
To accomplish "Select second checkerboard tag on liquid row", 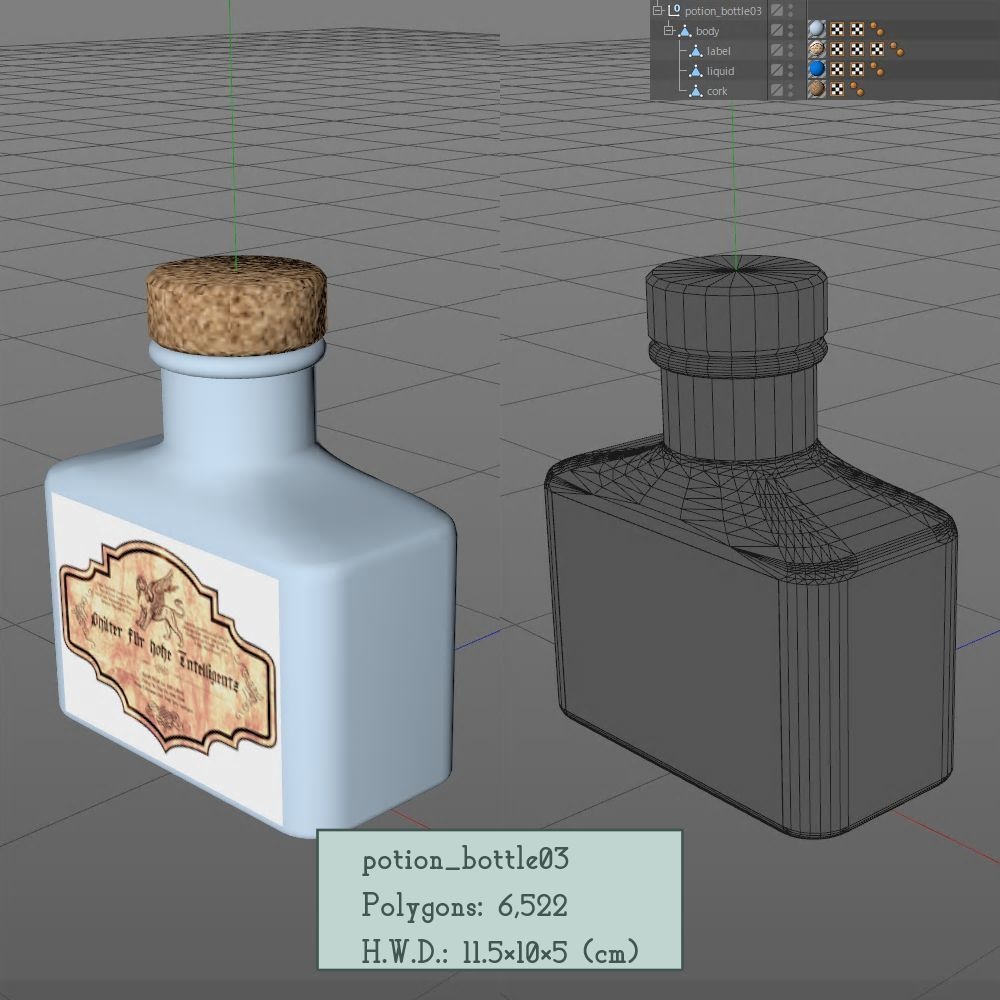I will coord(857,69).
